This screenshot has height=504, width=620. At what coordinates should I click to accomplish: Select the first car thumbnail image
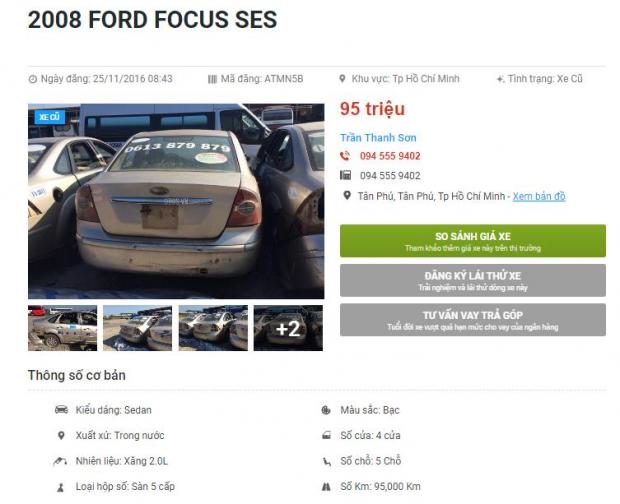[x=62, y=328]
